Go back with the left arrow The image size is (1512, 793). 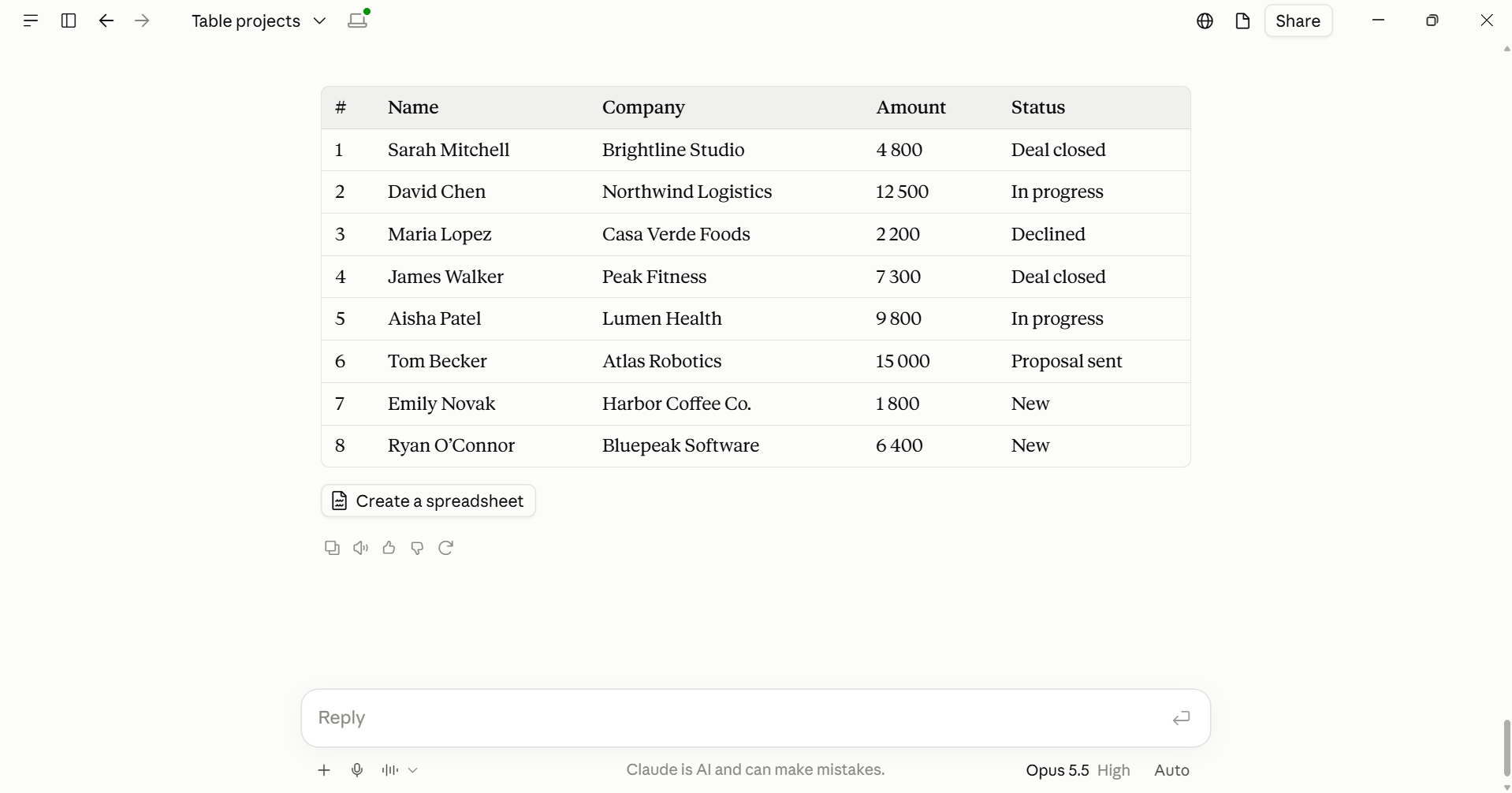[x=106, y=21]
